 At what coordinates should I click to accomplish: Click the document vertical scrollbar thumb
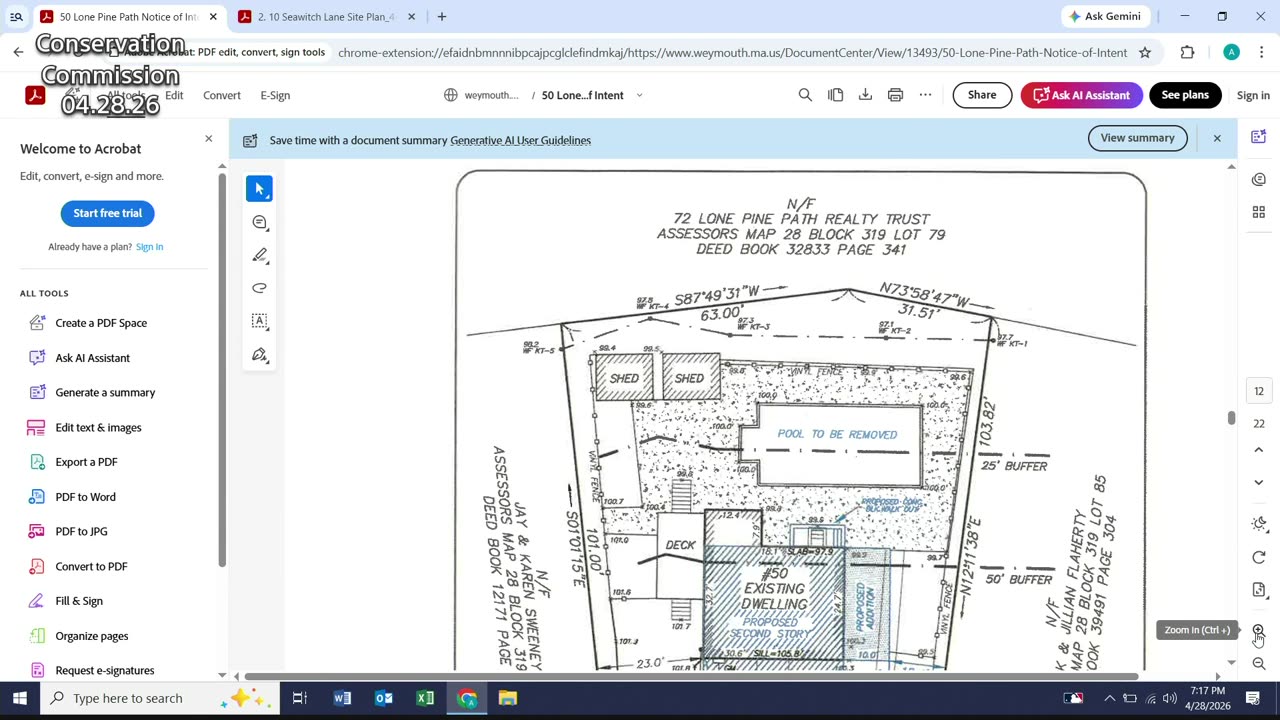tap(1231, 418)
